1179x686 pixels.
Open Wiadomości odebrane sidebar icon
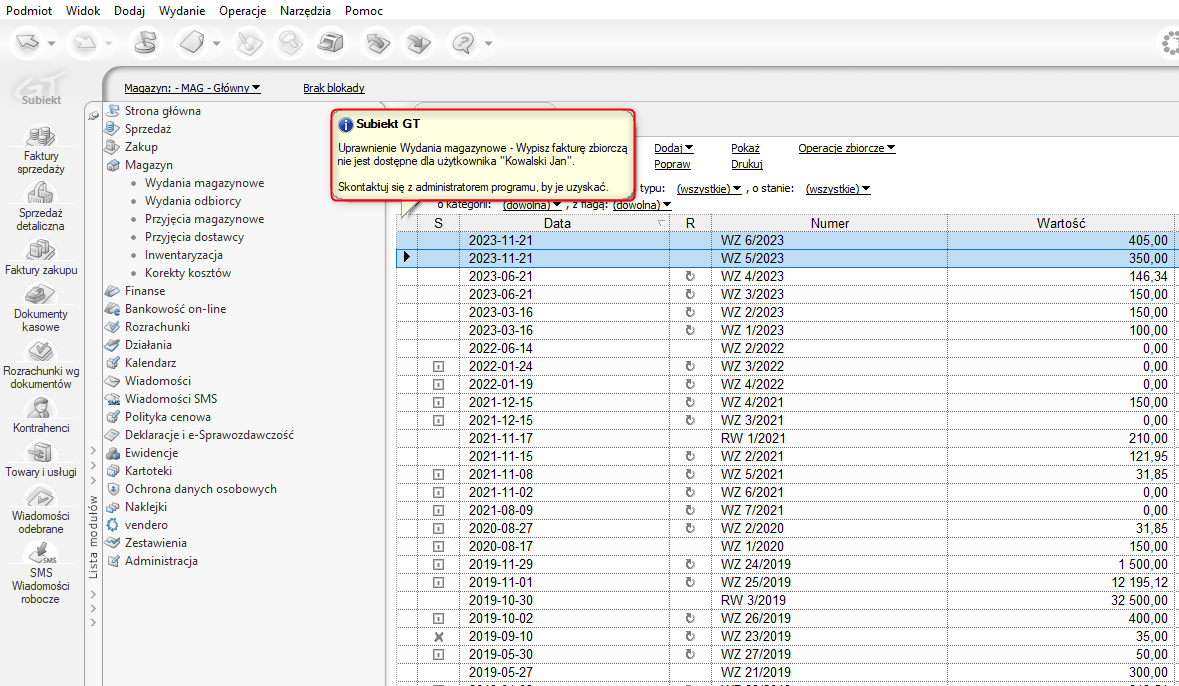pos(41,496)
